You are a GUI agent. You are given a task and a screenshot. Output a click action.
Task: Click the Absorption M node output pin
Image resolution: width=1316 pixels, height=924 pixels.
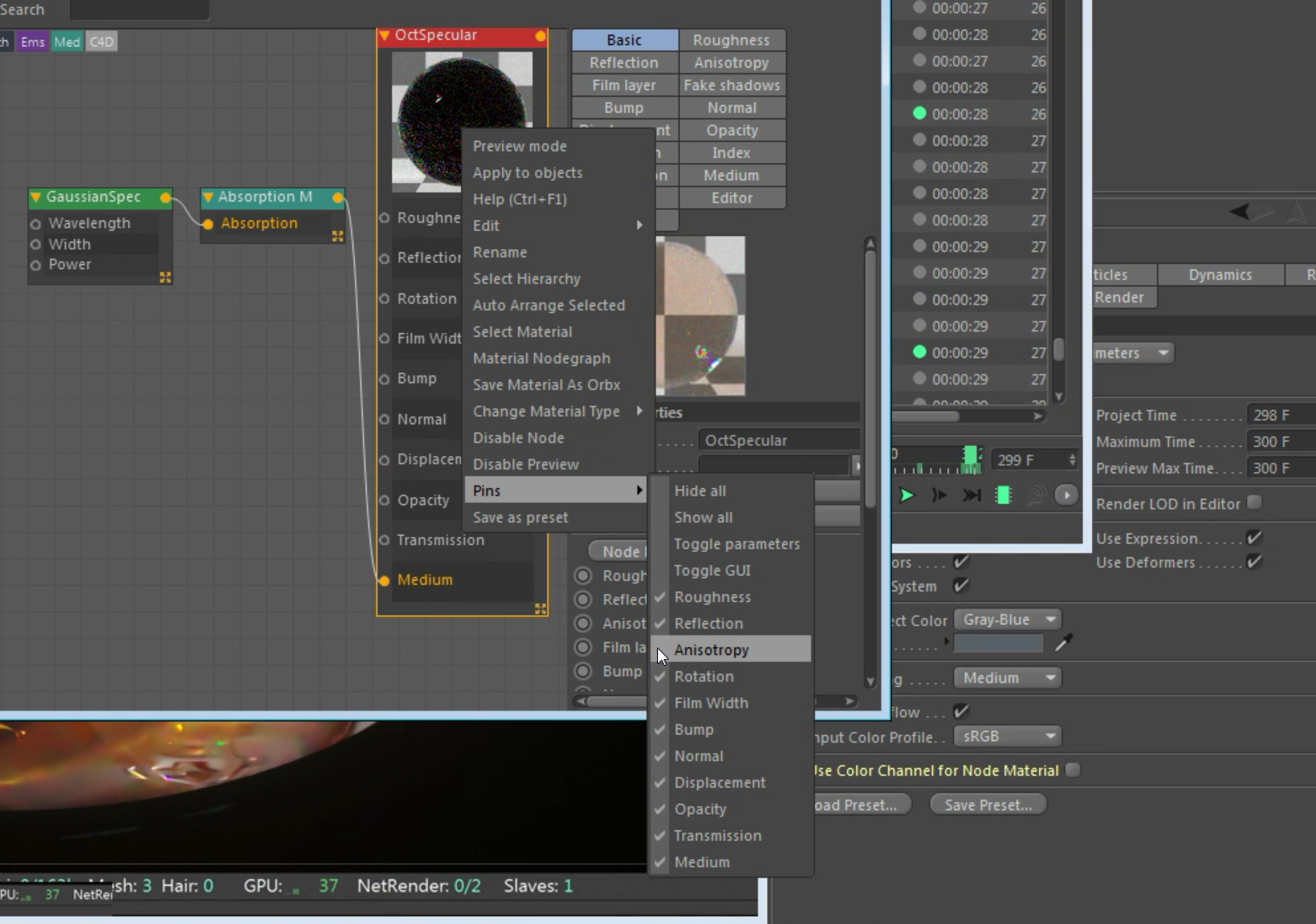[x=338, y=198]
